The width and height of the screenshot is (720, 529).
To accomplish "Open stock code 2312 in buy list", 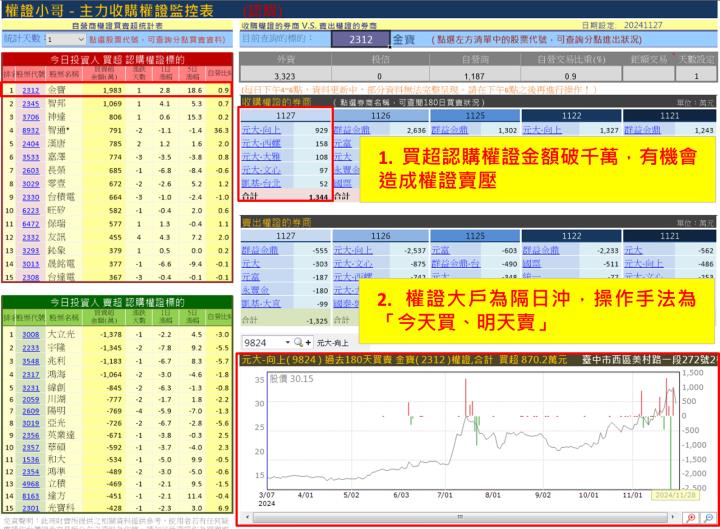I will click(x=31, y=90).
